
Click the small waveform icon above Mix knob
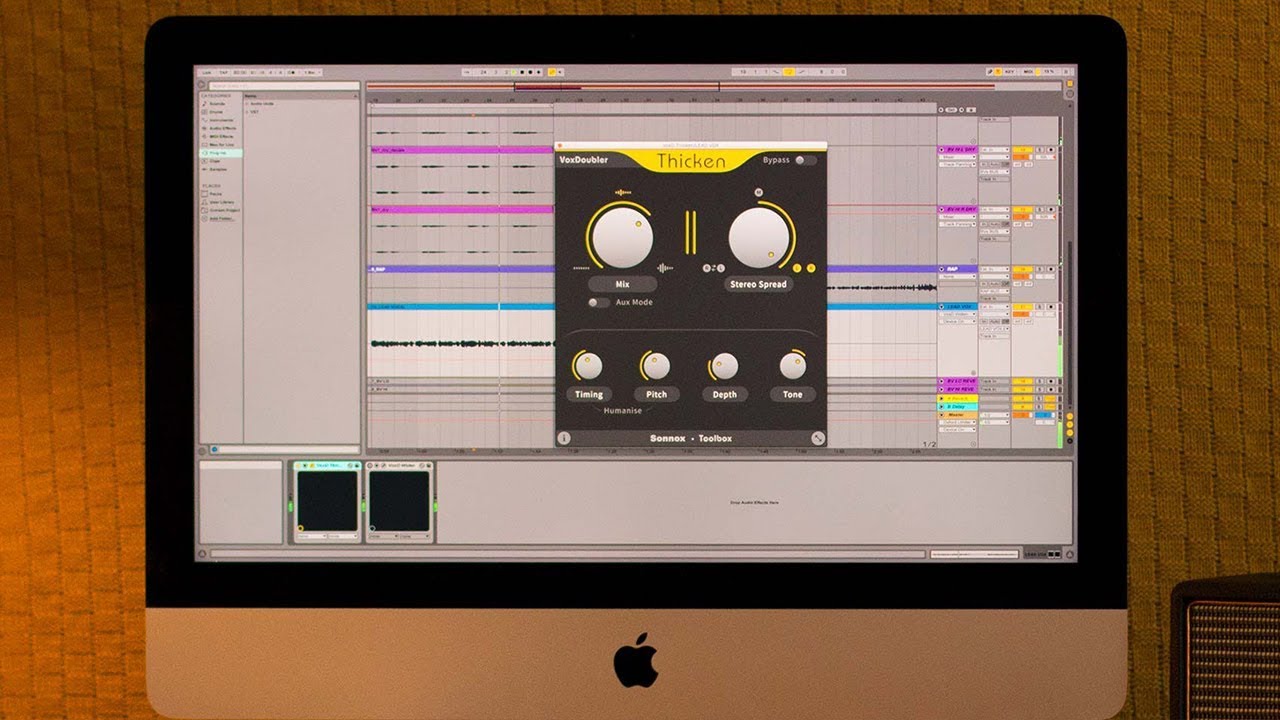[623, 192]
